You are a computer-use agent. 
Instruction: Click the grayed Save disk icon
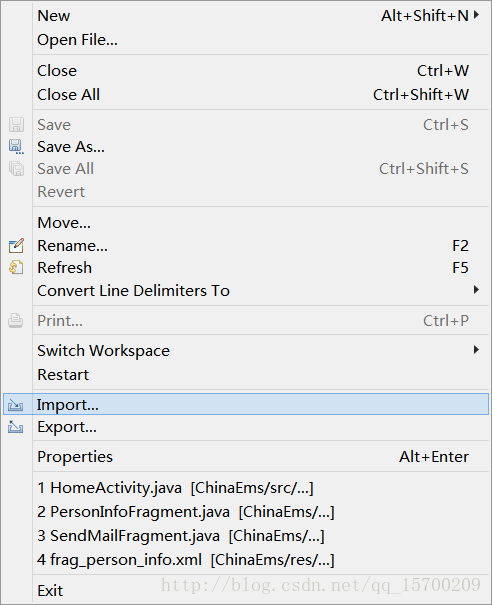click(16, 125)
